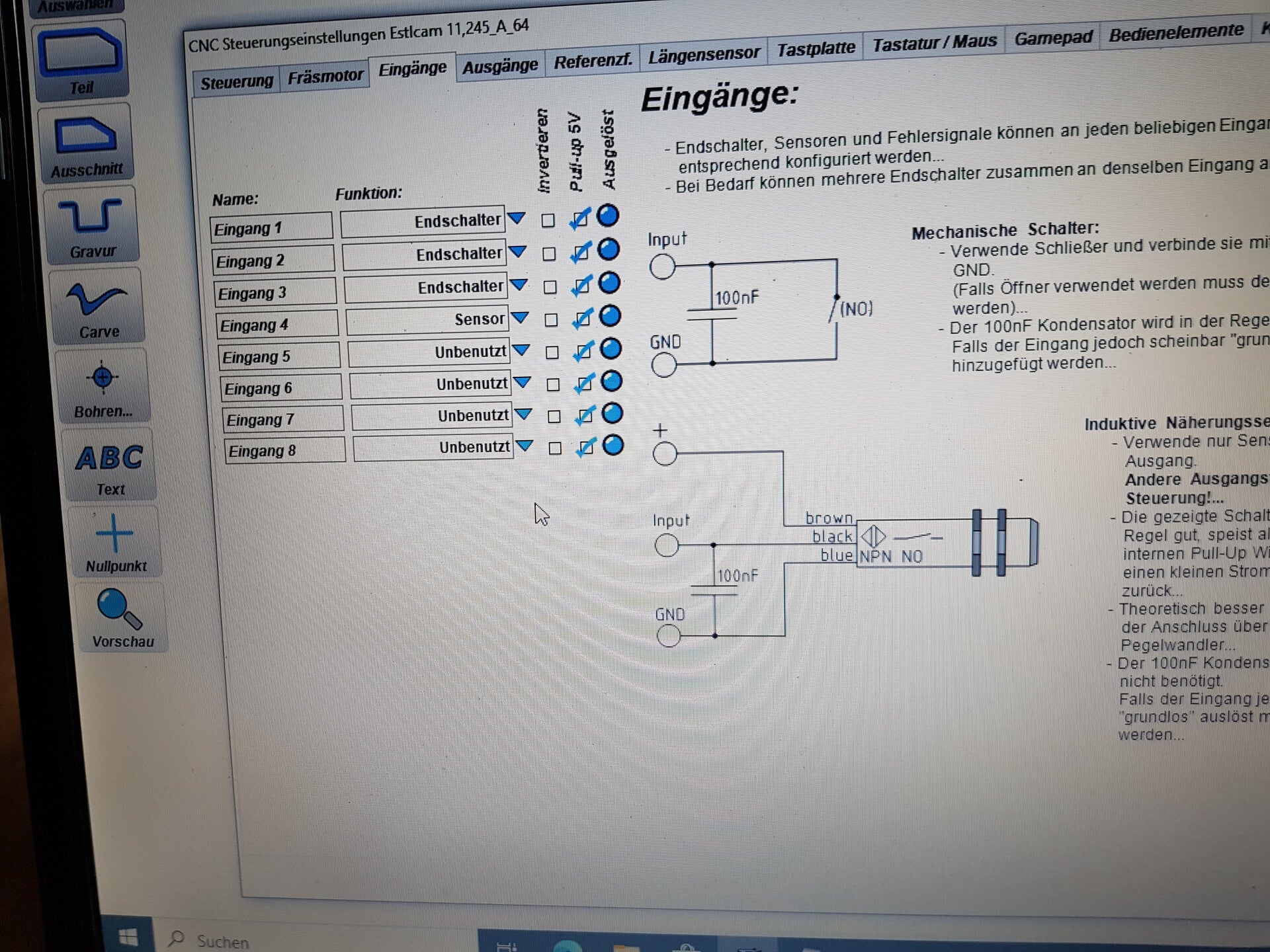The width and height of the screenshot is (1270, 952).
Task: Click the Ausgelöst indicator for Eingang 2
Action: pos(609,249)
